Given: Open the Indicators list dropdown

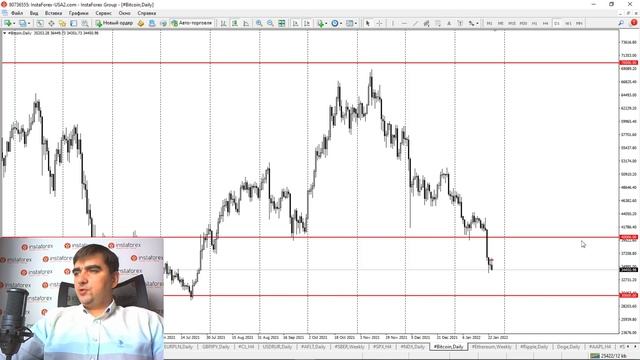Looking at the screenshot, I should coord(322,23).
